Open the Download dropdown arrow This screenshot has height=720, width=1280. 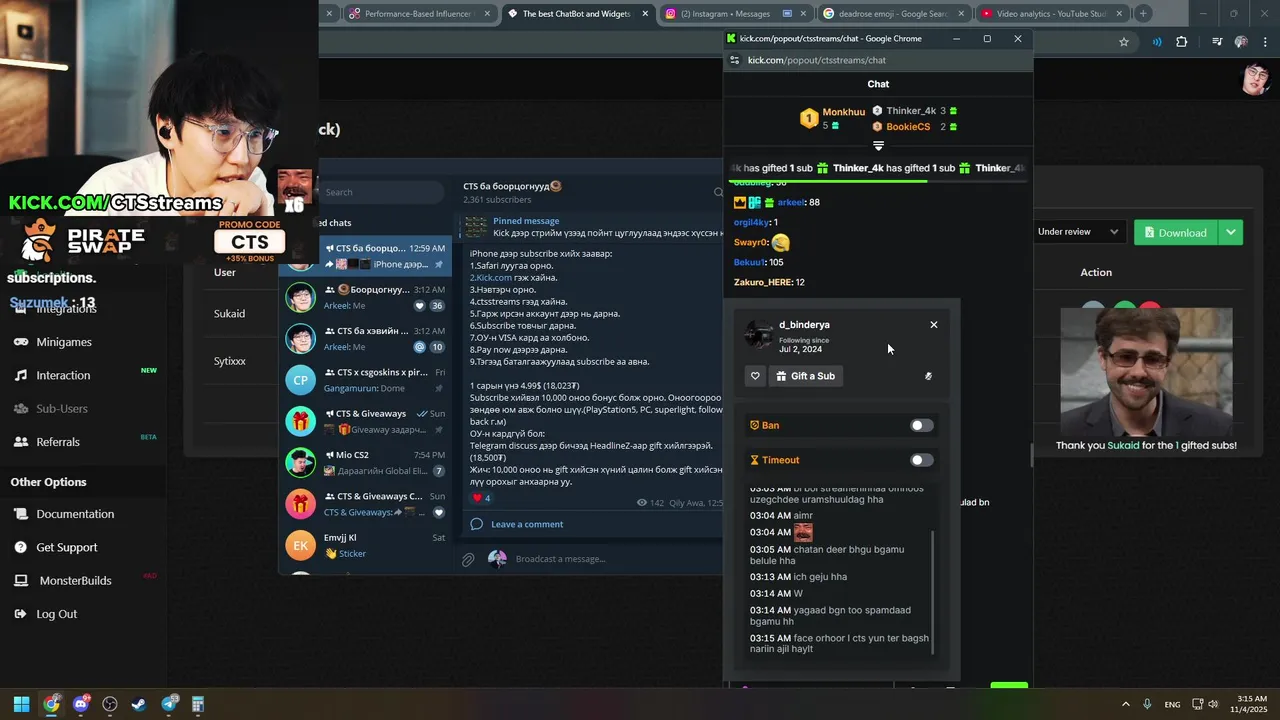1231,232
